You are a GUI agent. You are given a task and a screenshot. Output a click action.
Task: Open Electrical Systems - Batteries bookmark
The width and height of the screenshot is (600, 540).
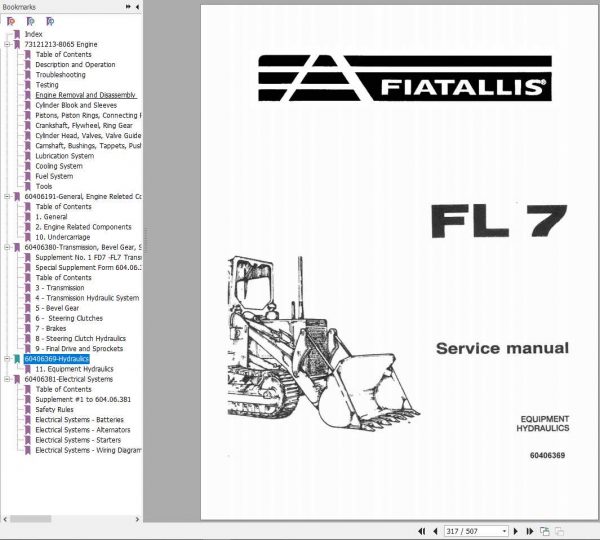pos(80,419)
